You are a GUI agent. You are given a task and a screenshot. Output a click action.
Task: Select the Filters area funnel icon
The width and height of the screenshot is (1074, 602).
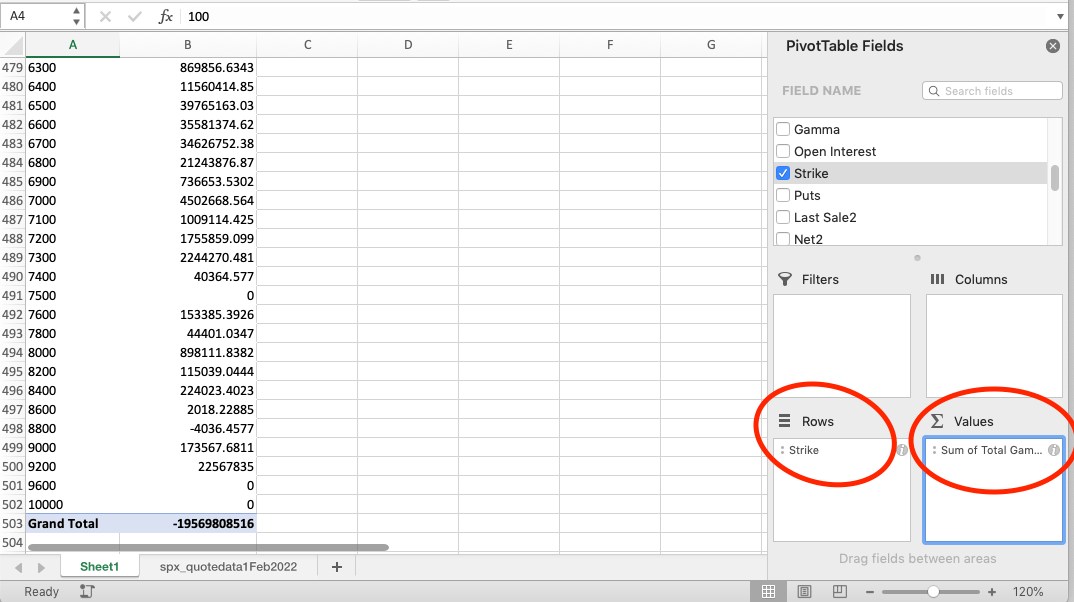[786, 279]
